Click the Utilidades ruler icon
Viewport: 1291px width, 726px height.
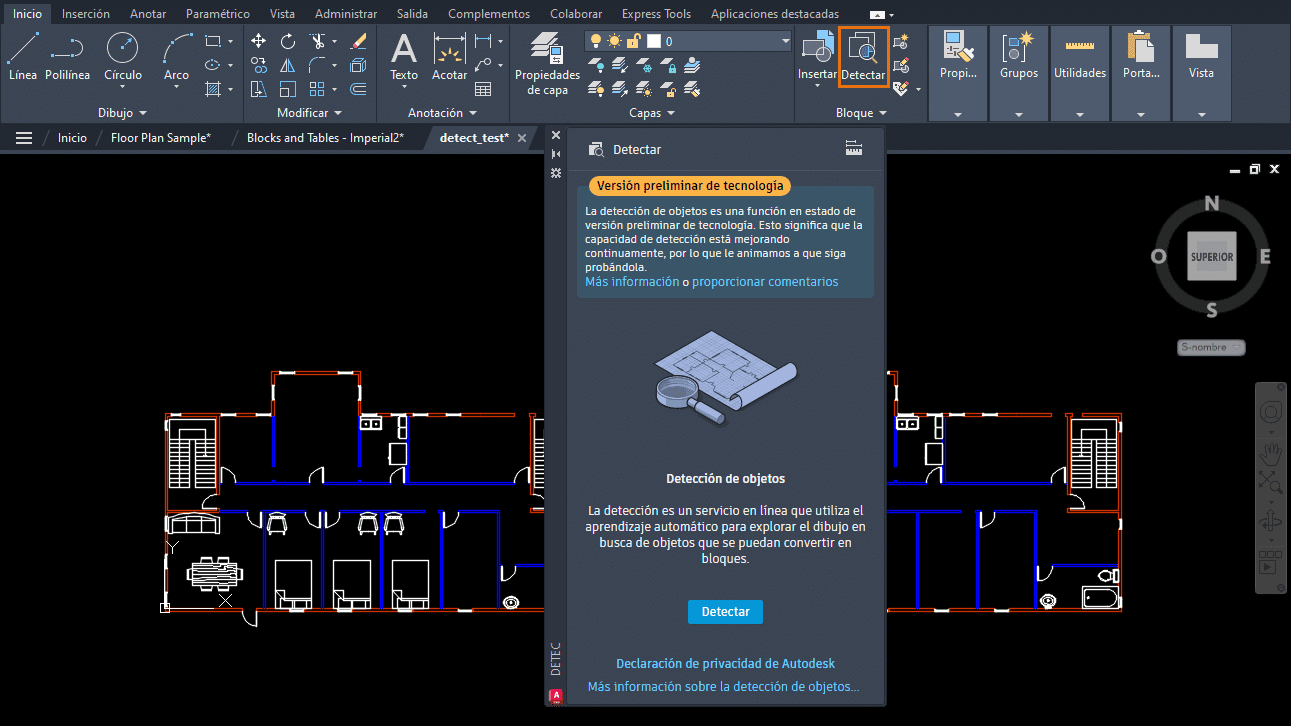click(x=1079, y=47)
